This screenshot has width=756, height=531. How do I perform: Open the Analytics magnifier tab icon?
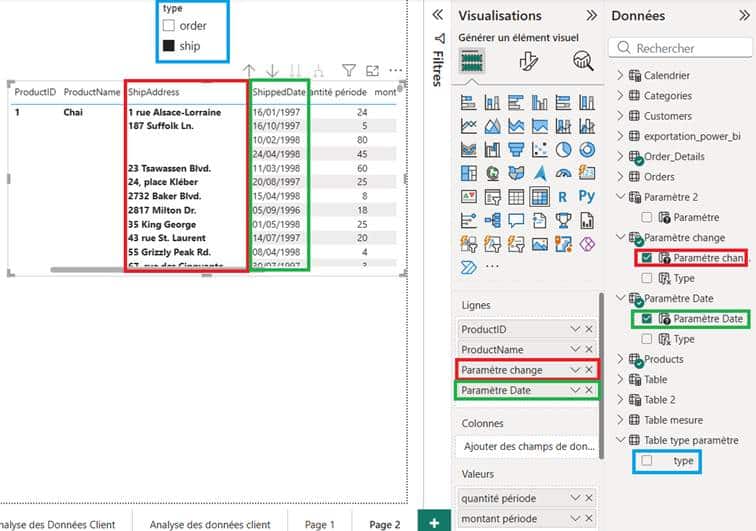[582, 61]
